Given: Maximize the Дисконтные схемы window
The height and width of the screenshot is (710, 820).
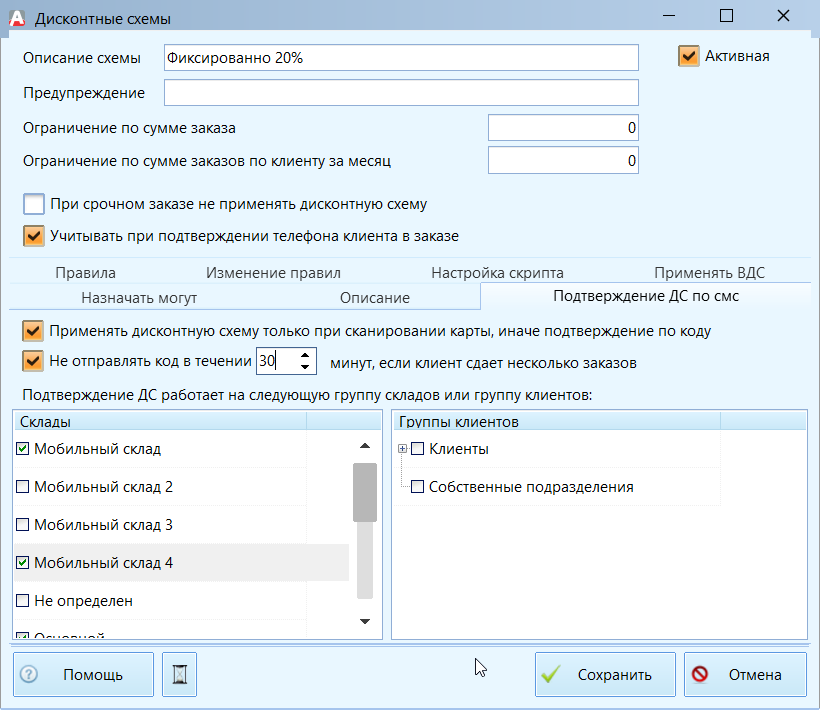Looking at the screenshot, I should pos(726,16).
